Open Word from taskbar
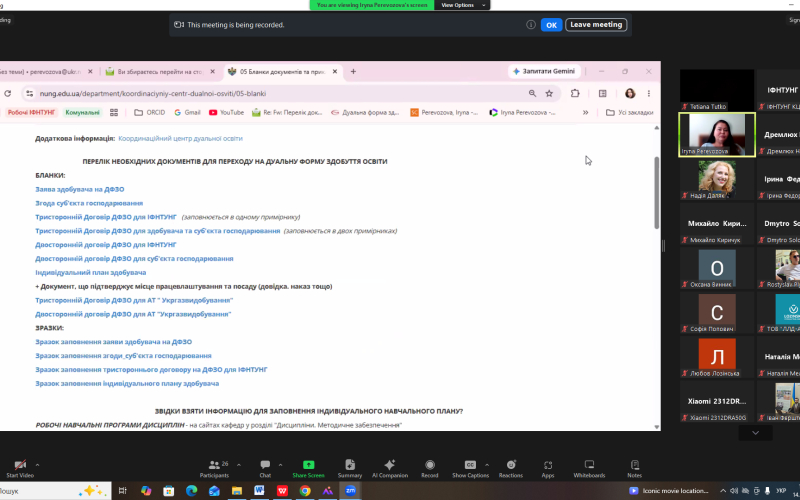This screenshot has height=500, width=800. 259,491
